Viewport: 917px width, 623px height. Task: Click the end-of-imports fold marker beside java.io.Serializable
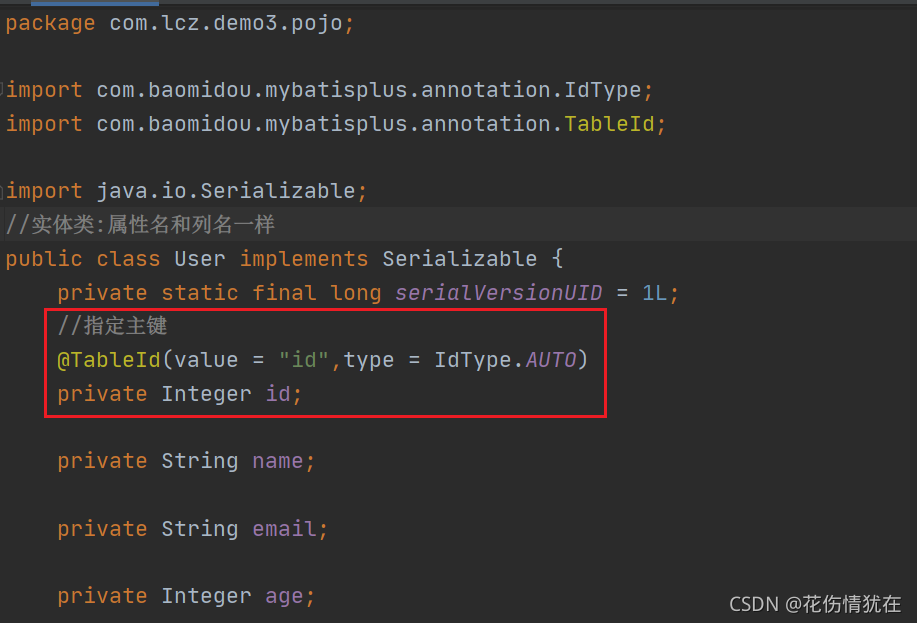click(2, 191)
